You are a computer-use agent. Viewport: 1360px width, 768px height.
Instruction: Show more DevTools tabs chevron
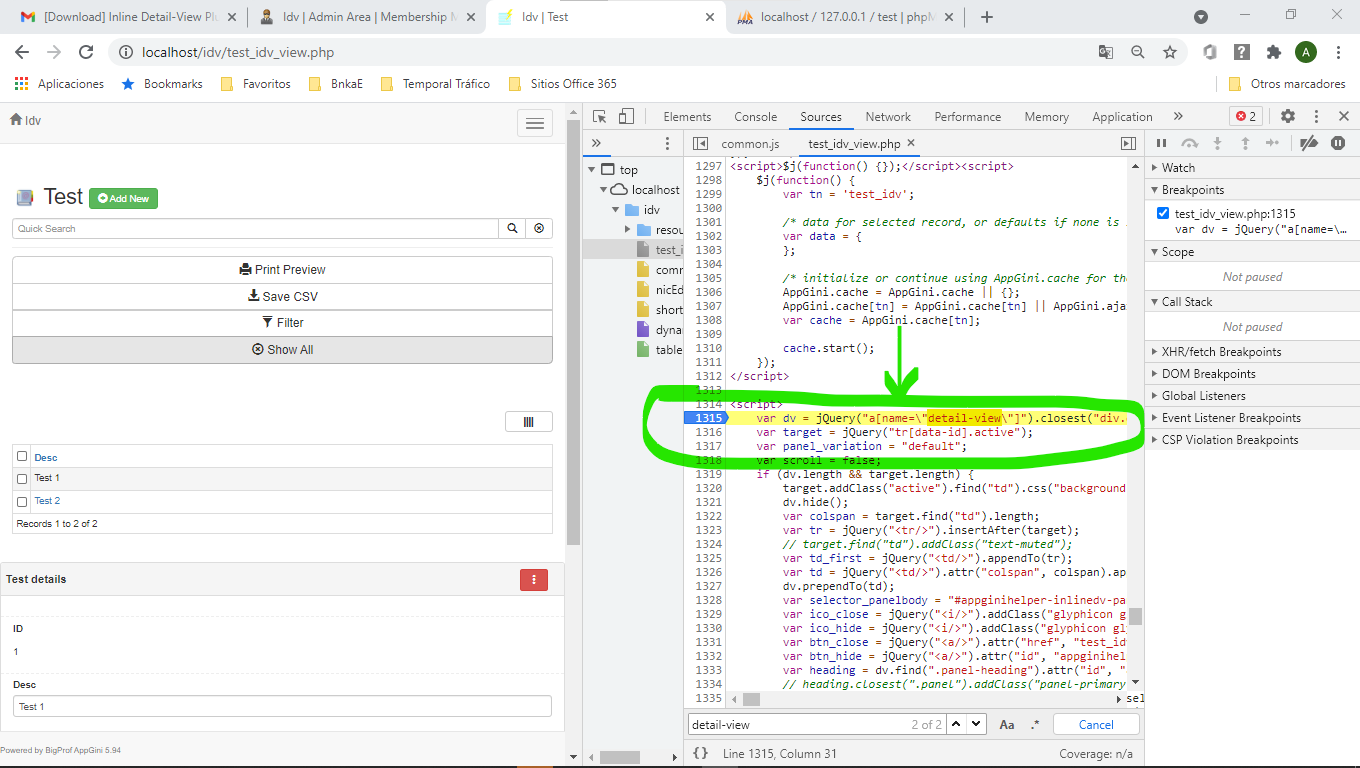point(1178,116)
